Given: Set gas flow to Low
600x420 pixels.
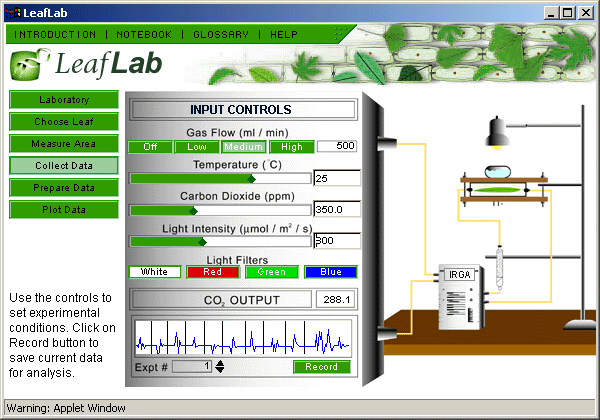Looking at the screenshot, I should pos(197,146).
